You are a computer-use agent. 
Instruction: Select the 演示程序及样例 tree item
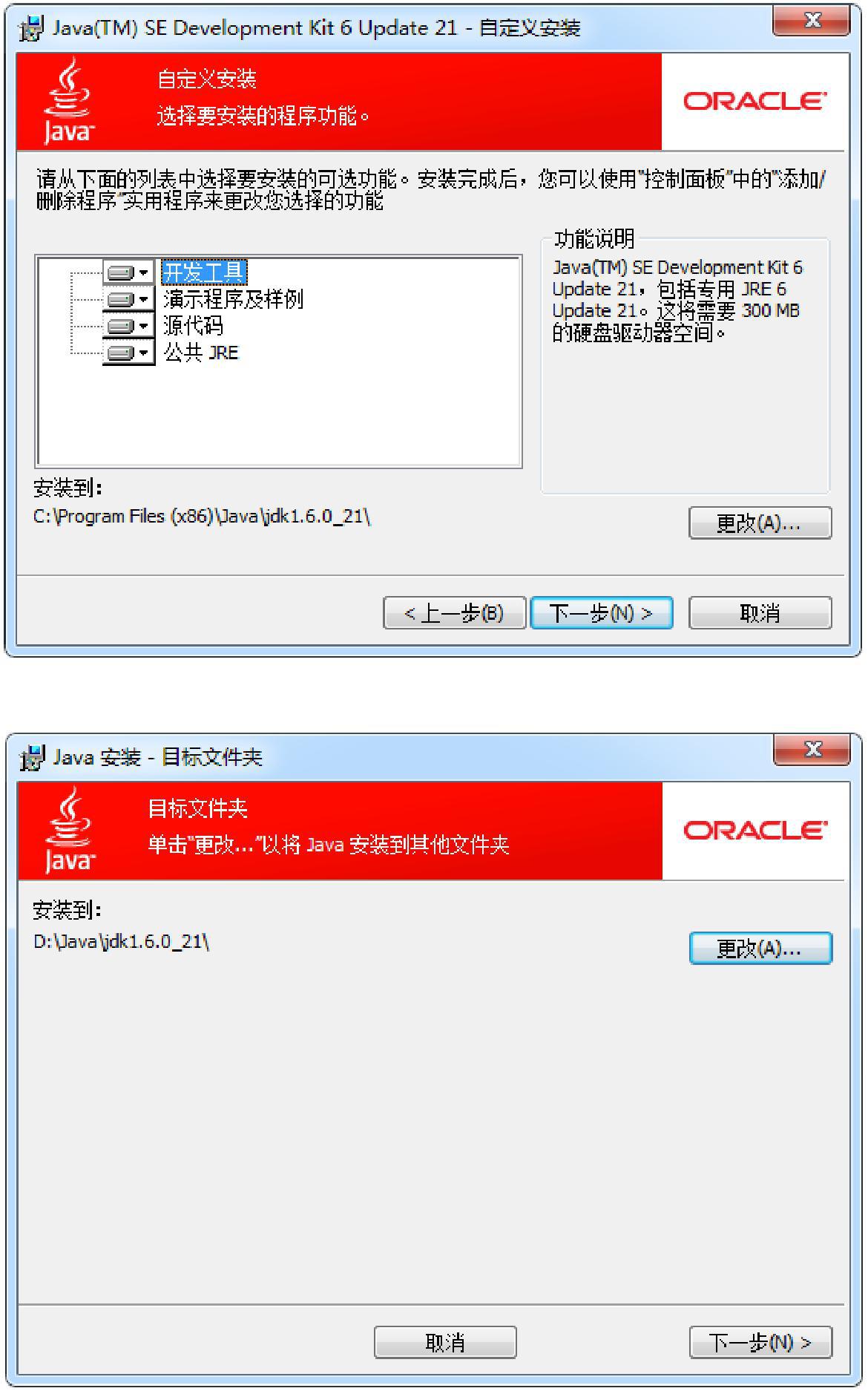[x=233, y=299]
